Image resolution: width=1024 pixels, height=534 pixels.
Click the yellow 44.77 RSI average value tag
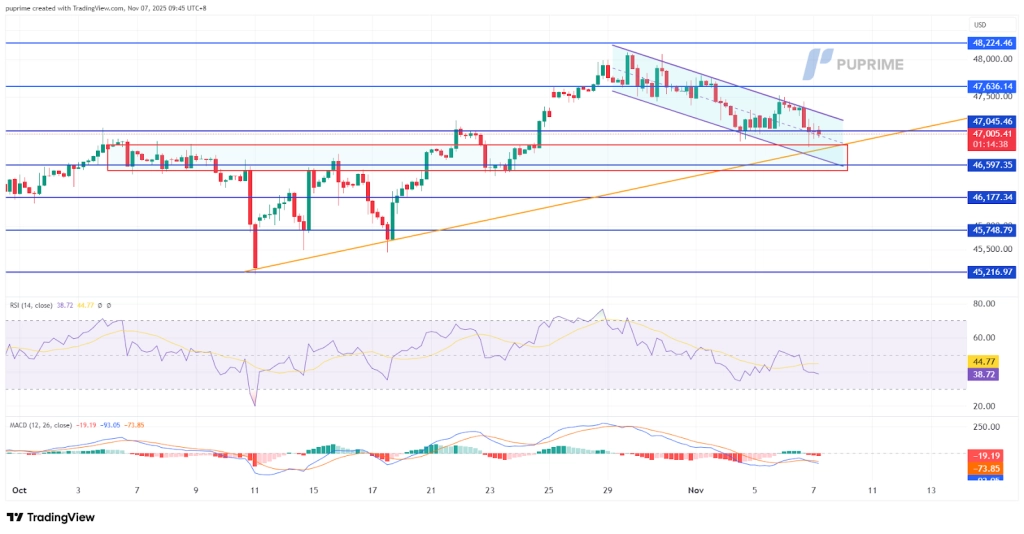tap(984, 361)
